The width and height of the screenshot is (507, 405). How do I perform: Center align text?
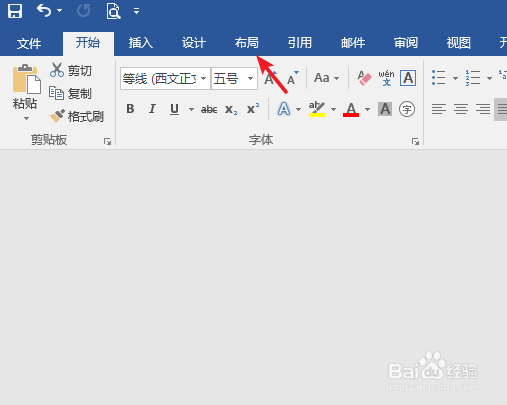461,109
